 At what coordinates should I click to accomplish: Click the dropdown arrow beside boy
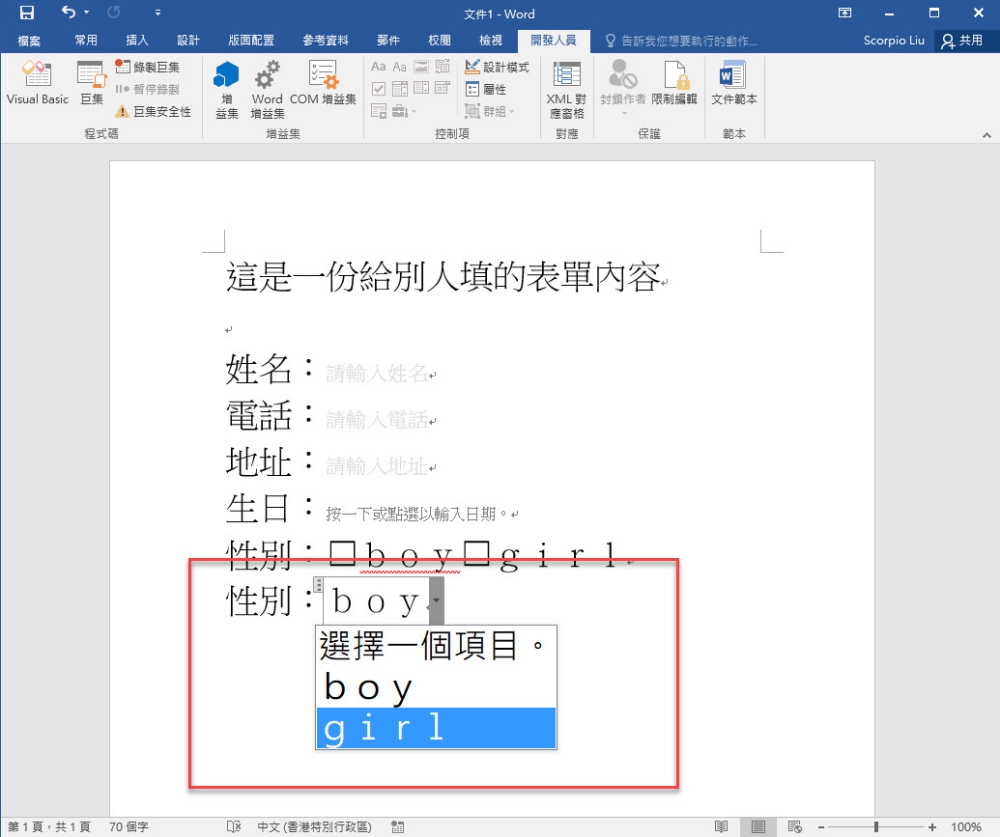(x=435, y=602)
